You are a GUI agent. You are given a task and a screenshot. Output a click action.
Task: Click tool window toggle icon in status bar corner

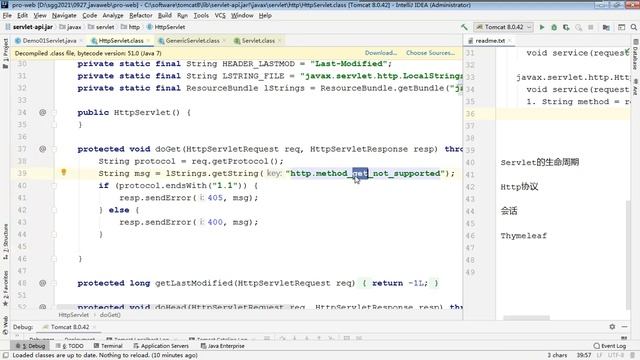tap(6, 356)
